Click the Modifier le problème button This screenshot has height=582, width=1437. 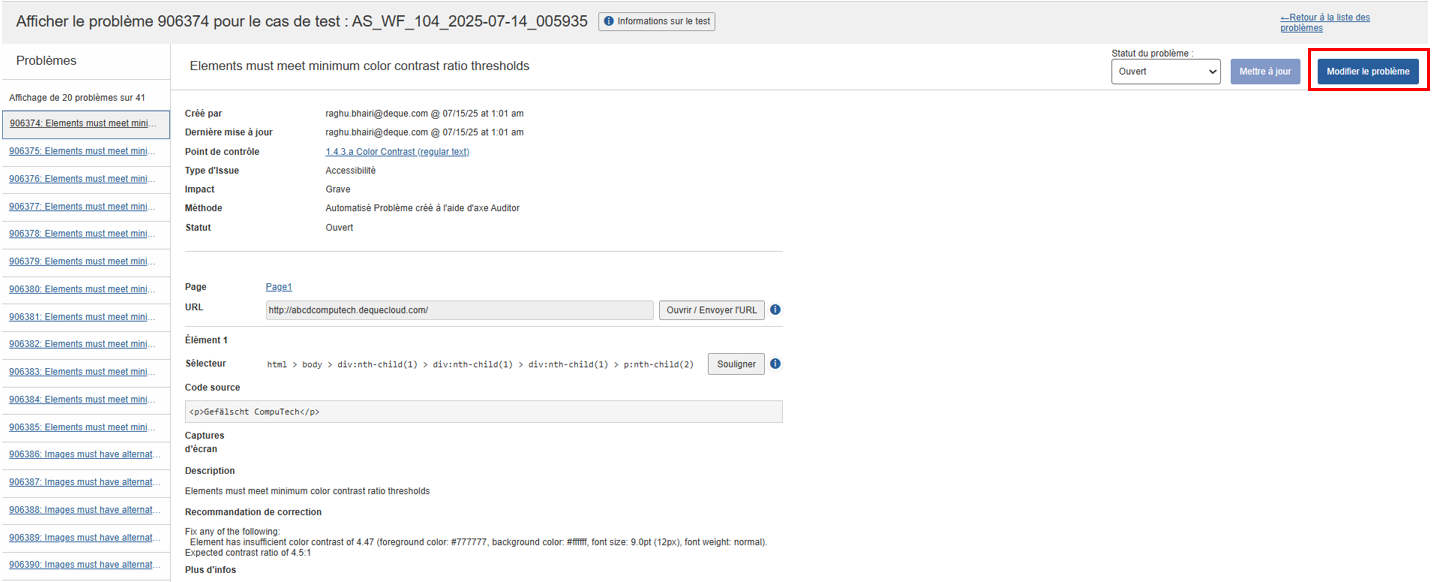pyautogui.click(x=1367, y=72)
